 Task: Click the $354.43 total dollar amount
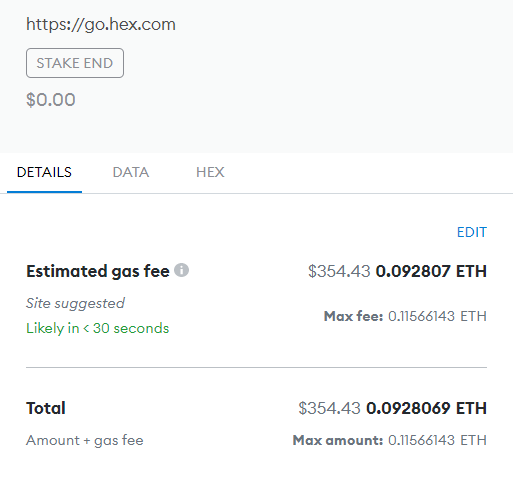click(x=329, y=408)
